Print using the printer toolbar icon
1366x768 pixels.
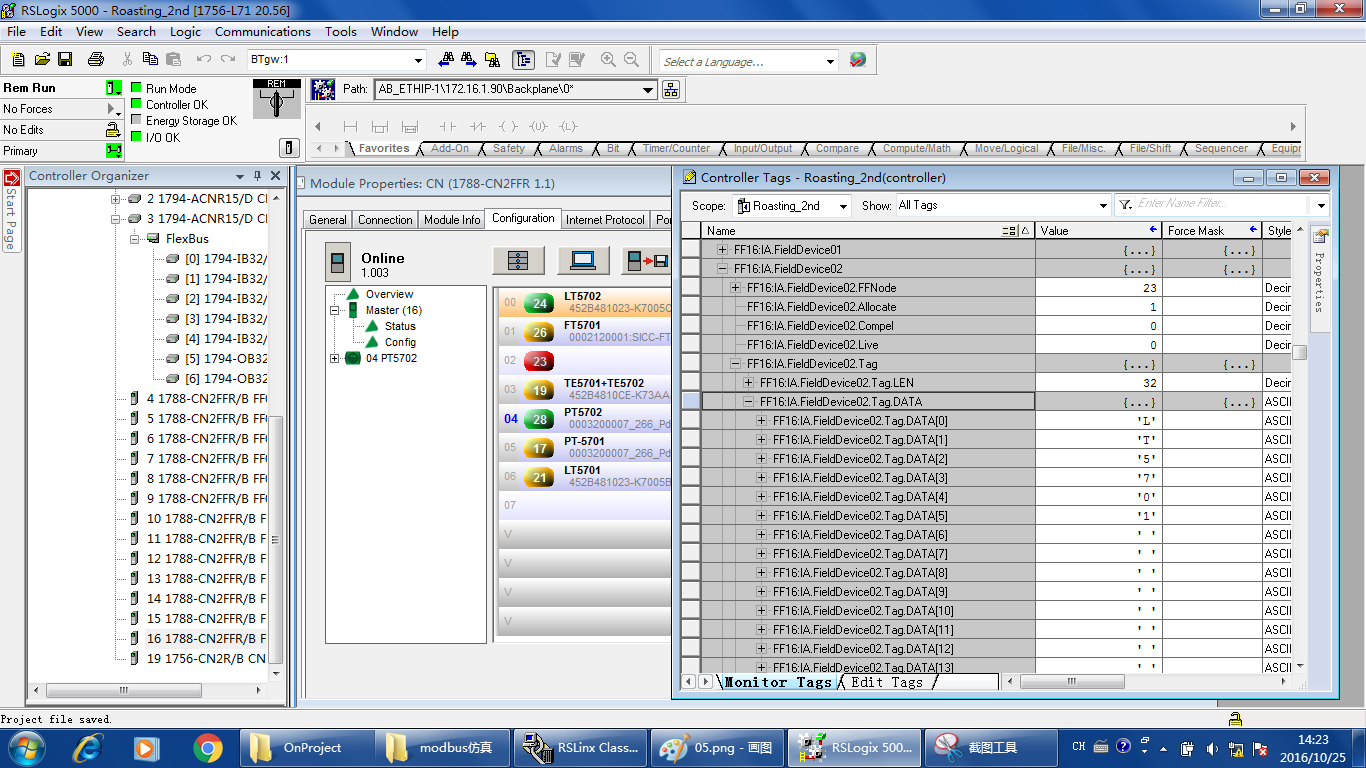click(96, 60)
